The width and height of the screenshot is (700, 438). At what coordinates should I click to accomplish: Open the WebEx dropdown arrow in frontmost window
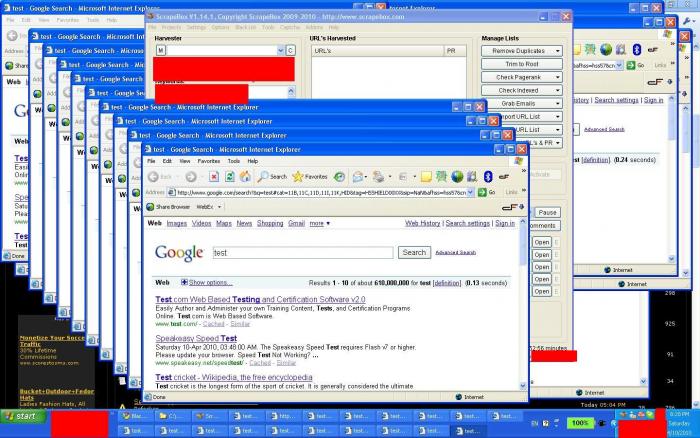tap(219, 207)
